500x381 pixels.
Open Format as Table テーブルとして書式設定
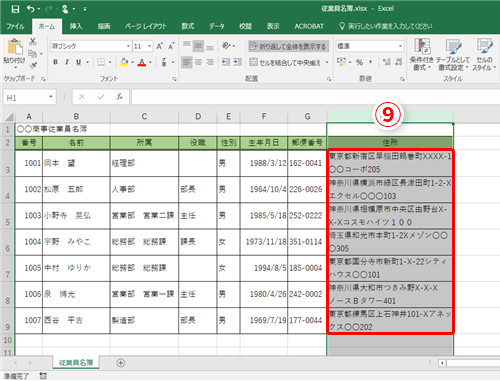tap(453, 54)
